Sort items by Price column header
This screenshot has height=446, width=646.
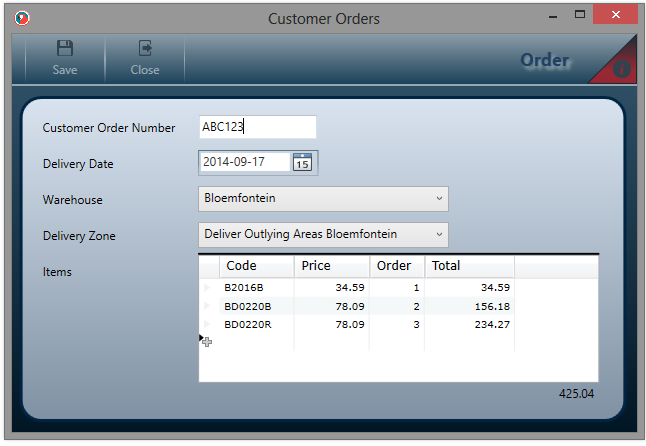(331, 266)
